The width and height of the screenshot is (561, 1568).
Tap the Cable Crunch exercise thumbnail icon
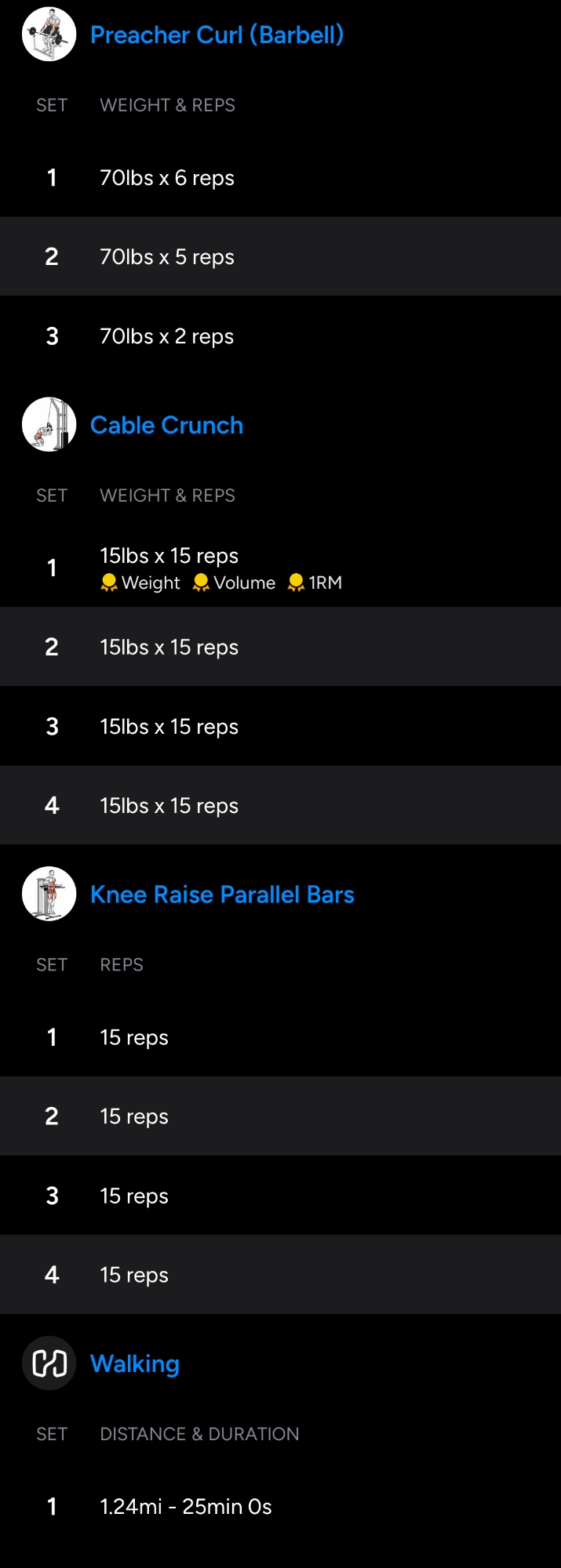point(49,424)
